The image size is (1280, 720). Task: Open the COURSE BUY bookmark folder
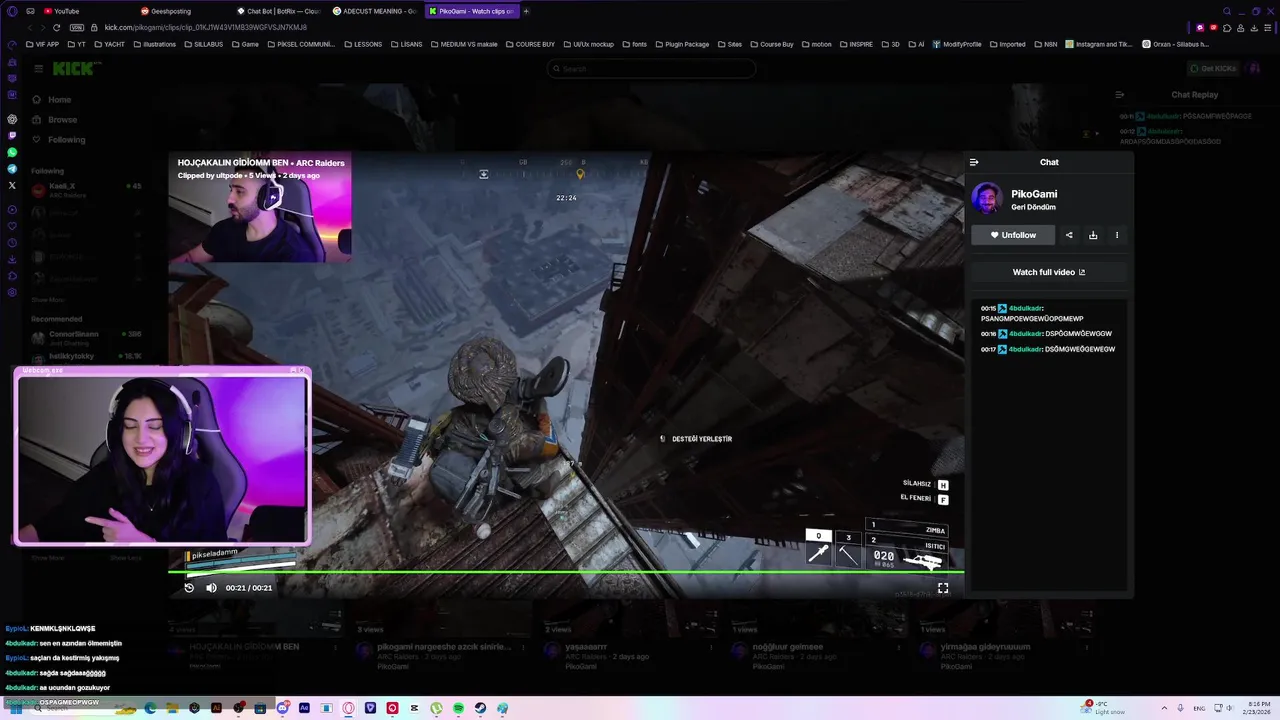point(530,44)
